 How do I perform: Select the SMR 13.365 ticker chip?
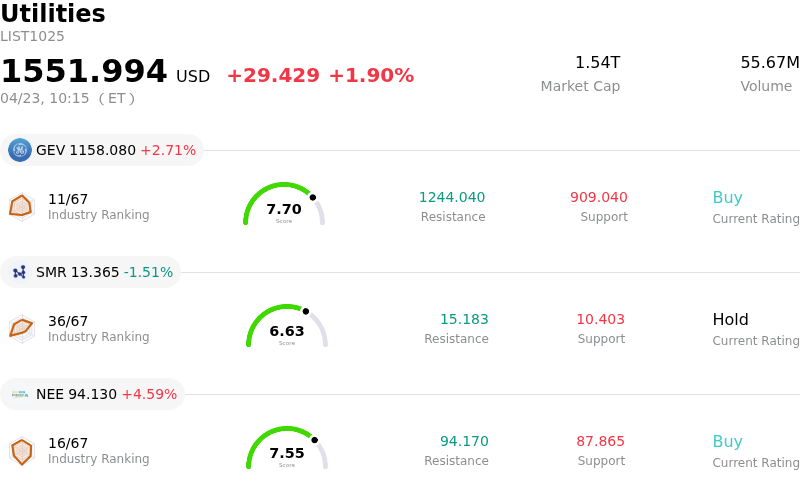pos(91,272)
